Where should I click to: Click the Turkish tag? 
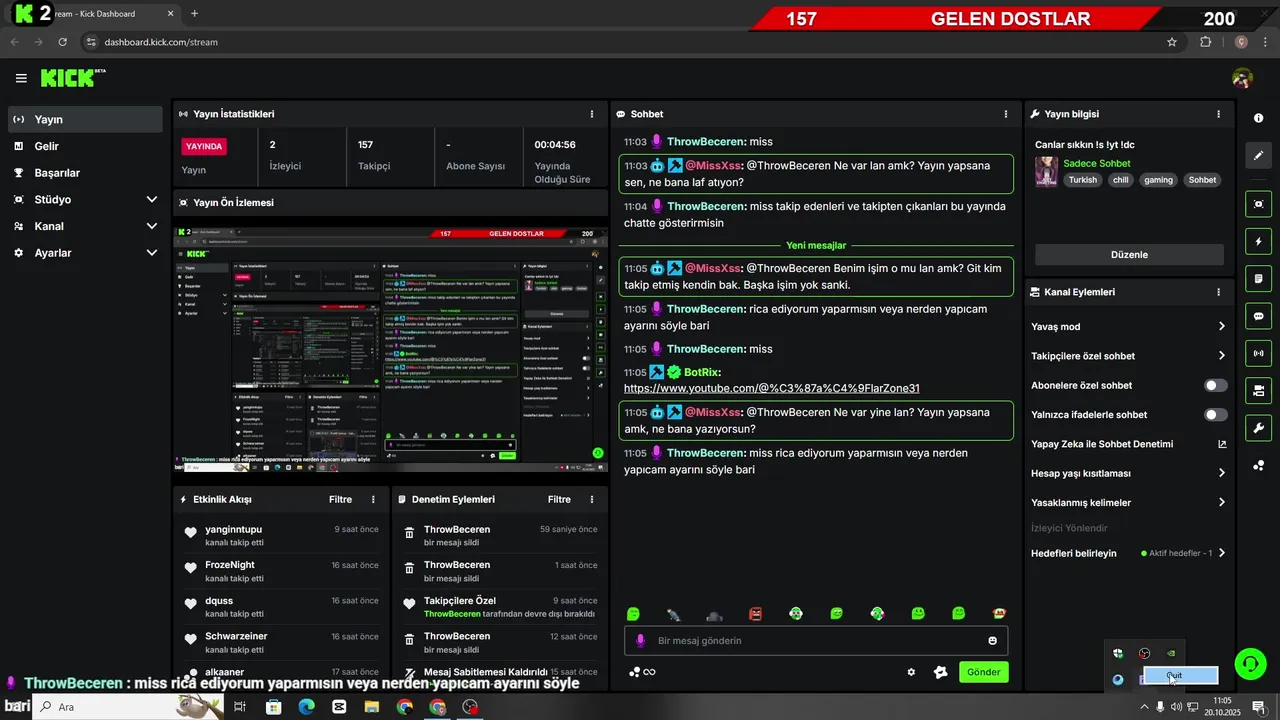(x=1082, y=180)
